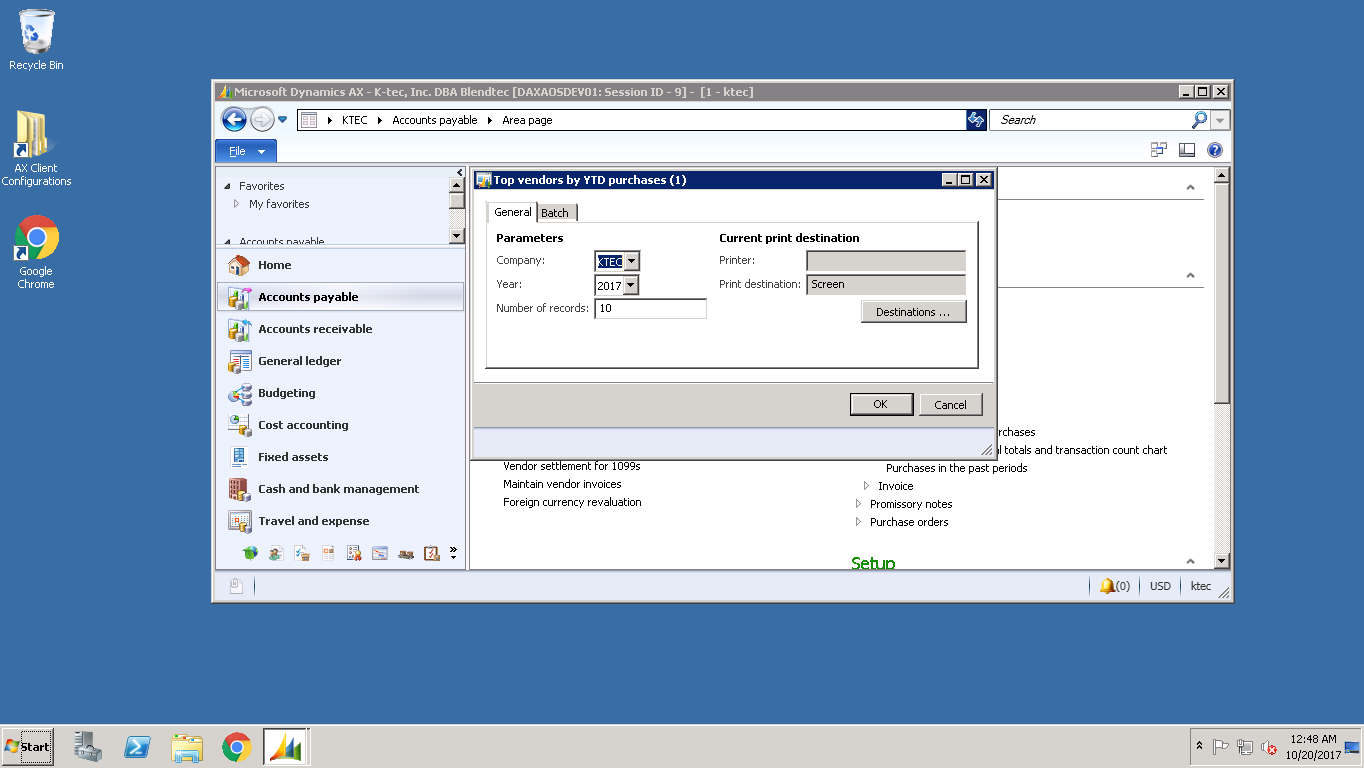
Task: Click the Print destination field
Action: coord(886,285)
